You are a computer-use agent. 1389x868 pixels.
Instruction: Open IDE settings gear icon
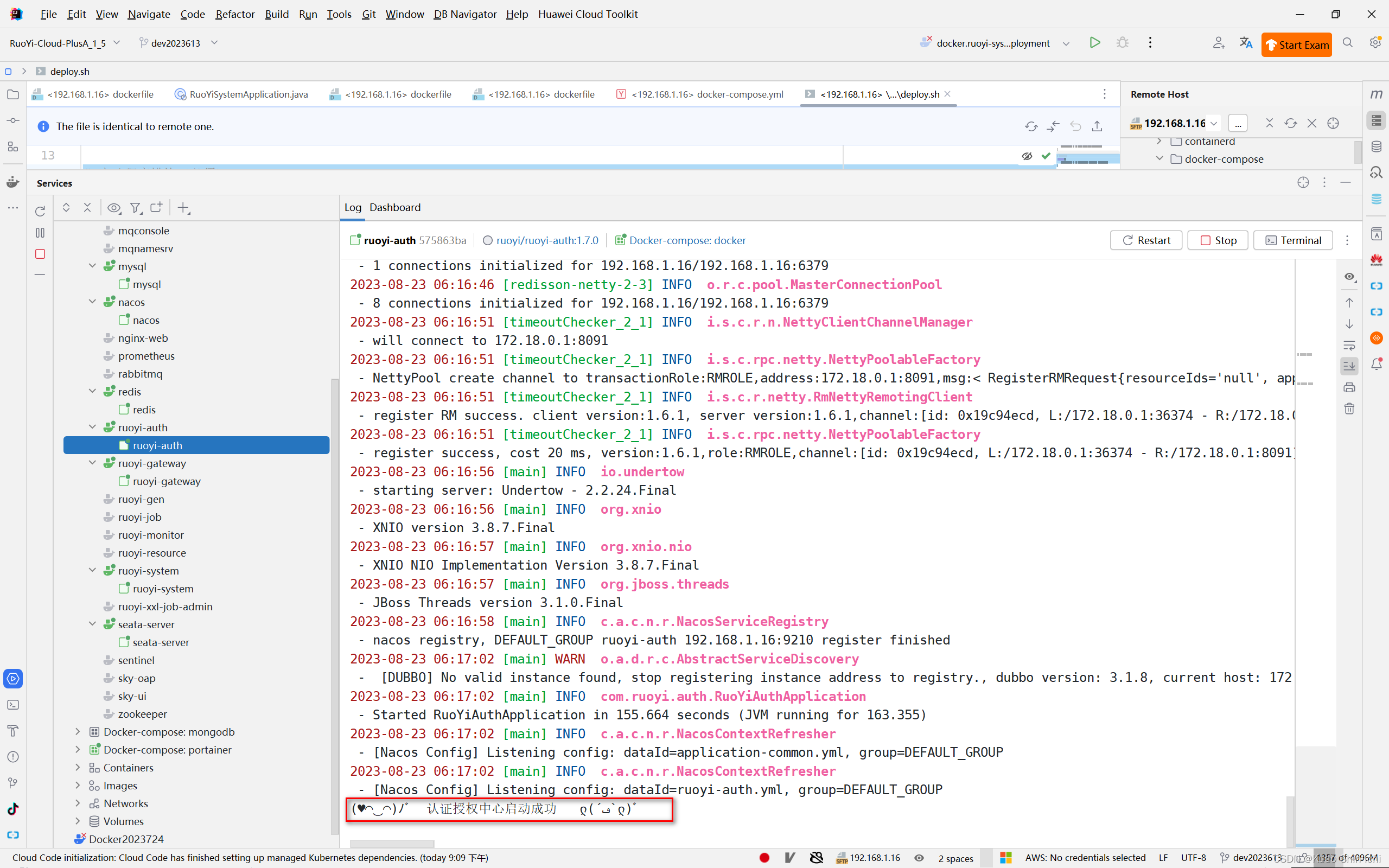pyautogui.click(x=1375, y=42)
